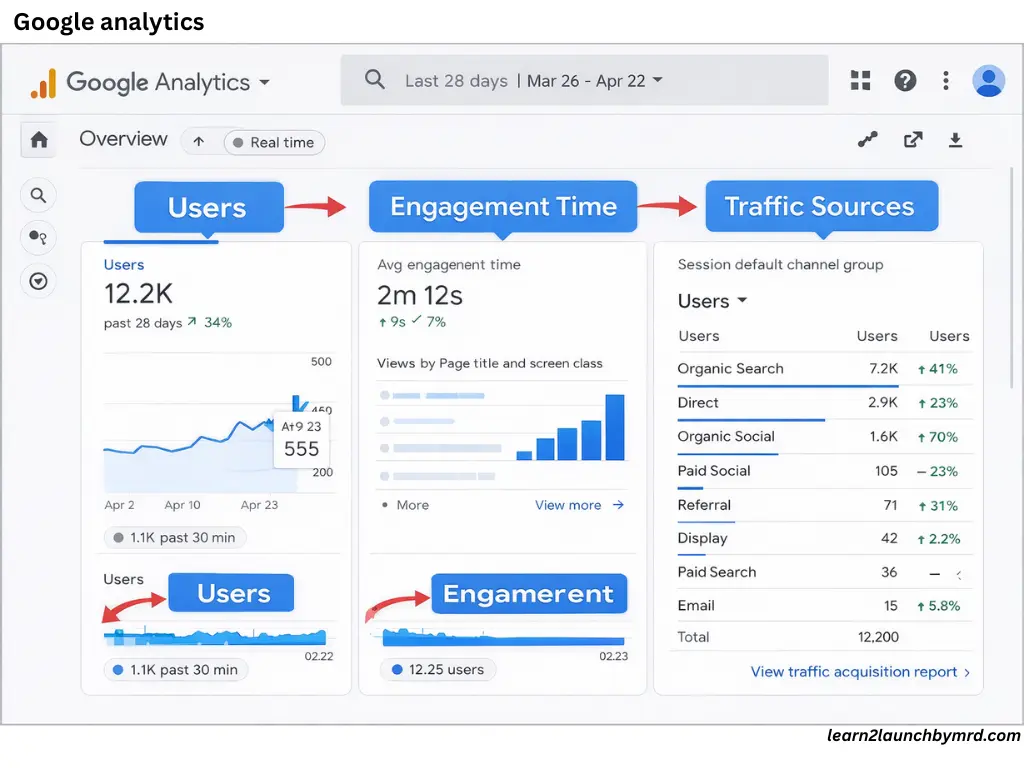Go to the Home sidebar icon
Viewport: 1024px width, 768px height.
click(x=39, y=140)
